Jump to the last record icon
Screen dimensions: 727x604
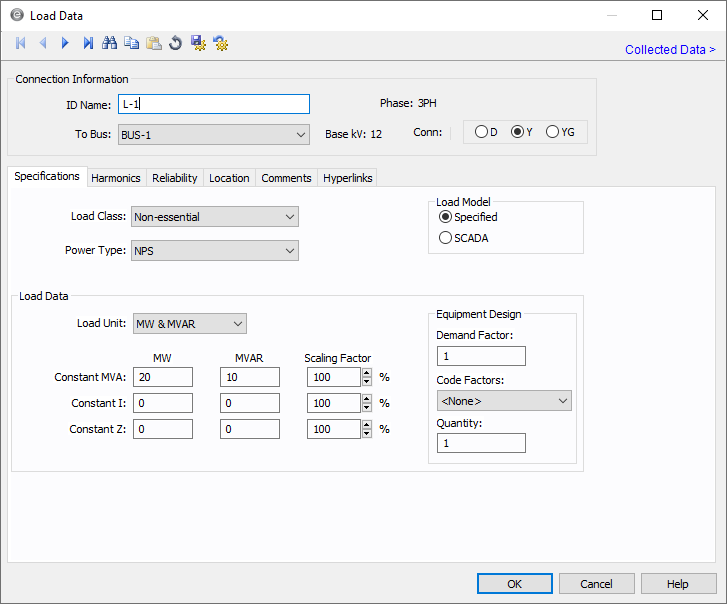(88, 43)
